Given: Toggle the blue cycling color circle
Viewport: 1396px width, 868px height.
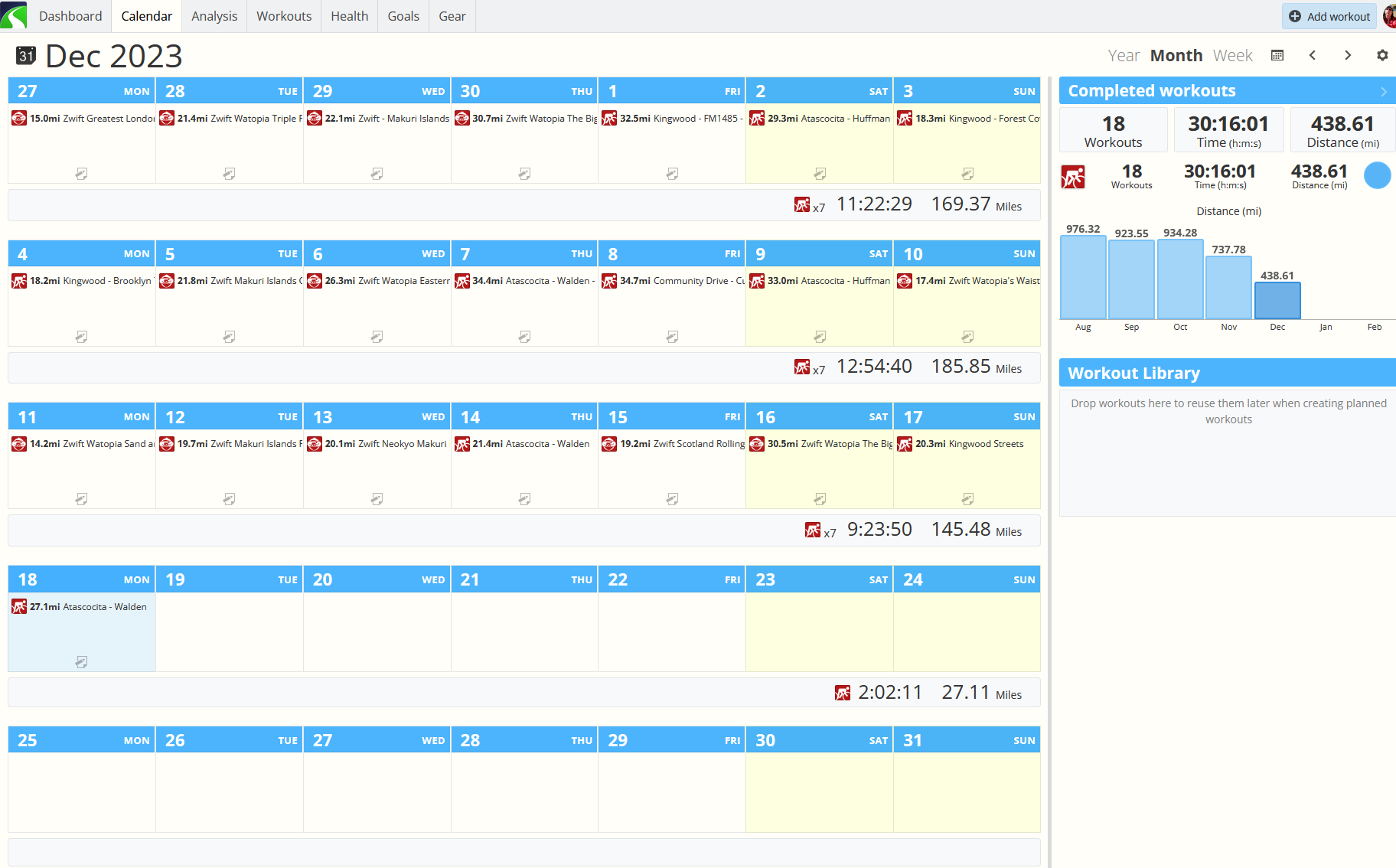Looking at the screenshot, I should click(x=1378, y=176).
